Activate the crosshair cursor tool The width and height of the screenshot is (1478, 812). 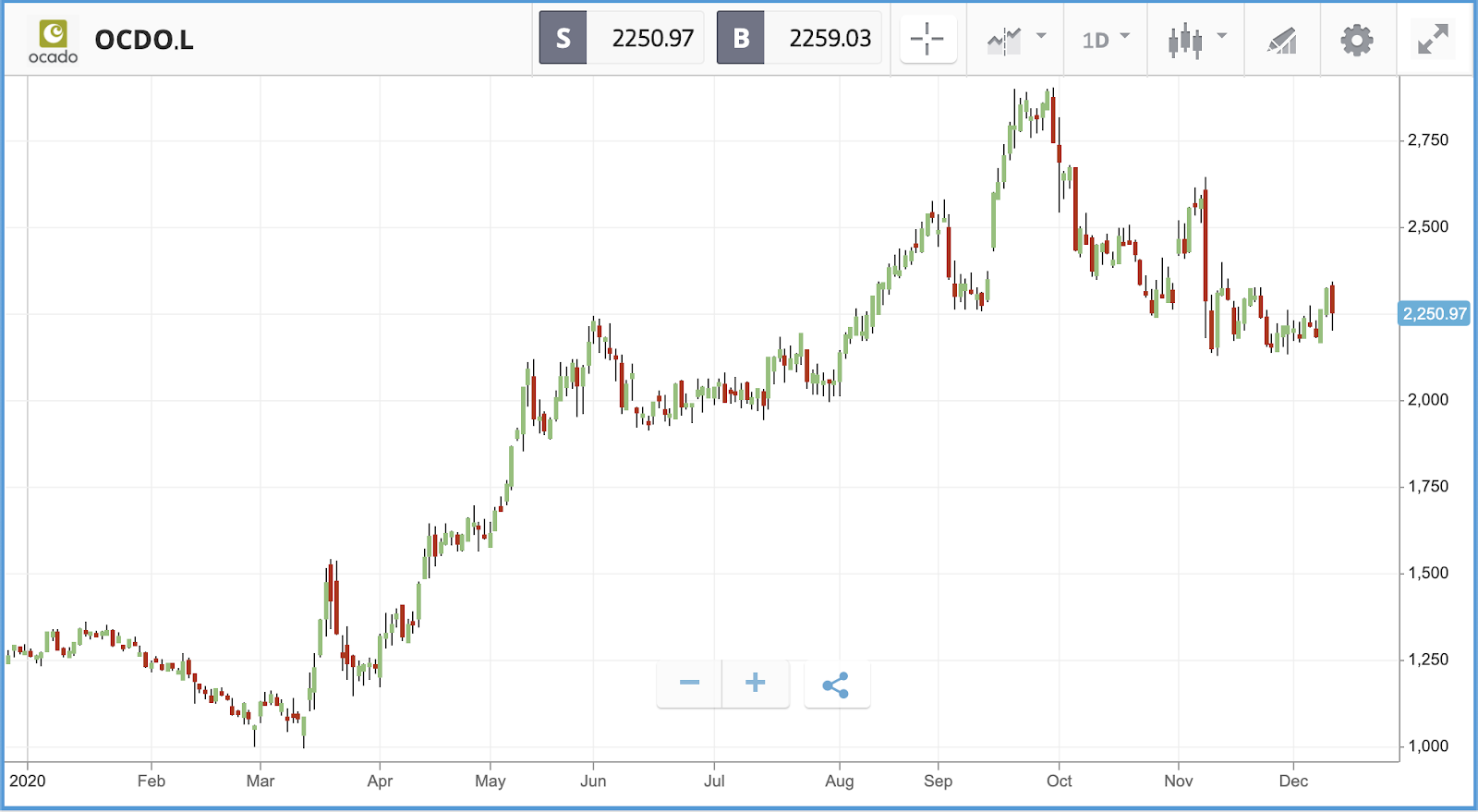click(x=927, y=39)
